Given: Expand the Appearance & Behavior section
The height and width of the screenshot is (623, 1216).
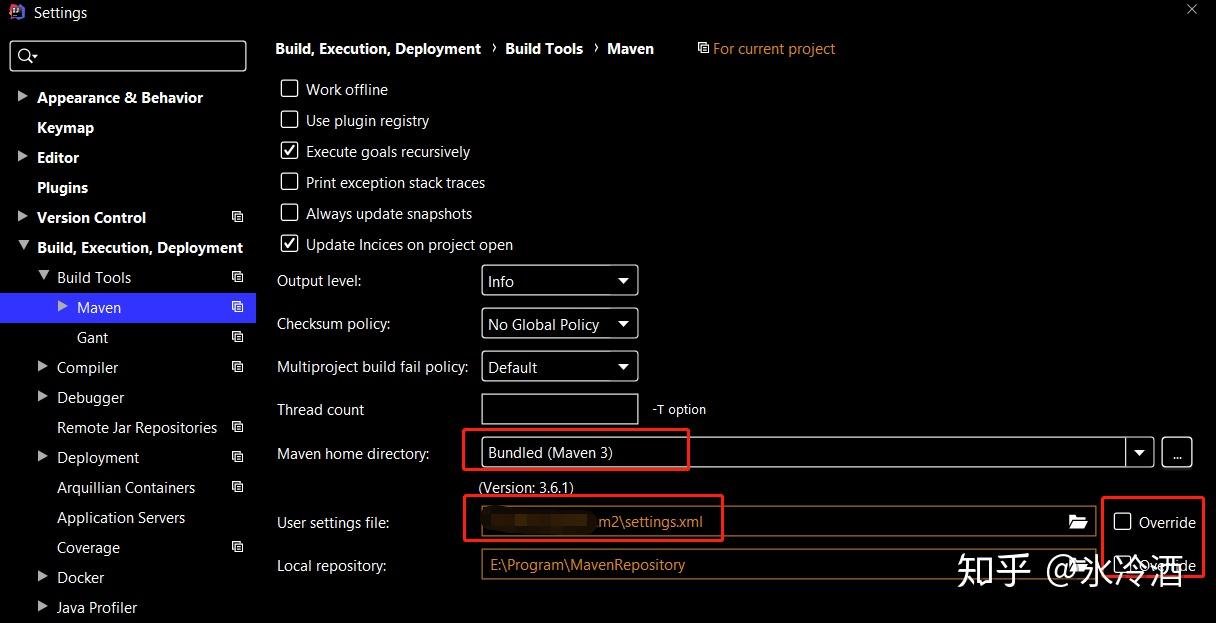Looking at the screenshot, I should (x=23, y=97).
